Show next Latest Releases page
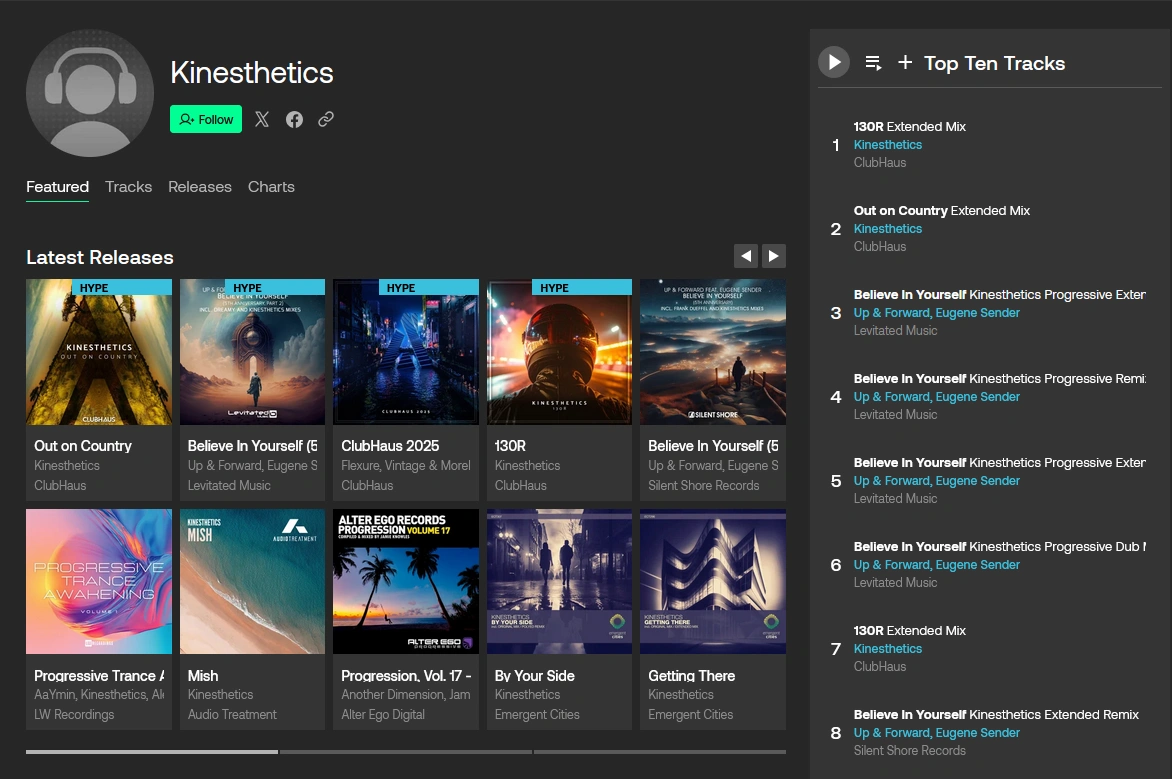The image size is (1172, 779). point(774,256)
